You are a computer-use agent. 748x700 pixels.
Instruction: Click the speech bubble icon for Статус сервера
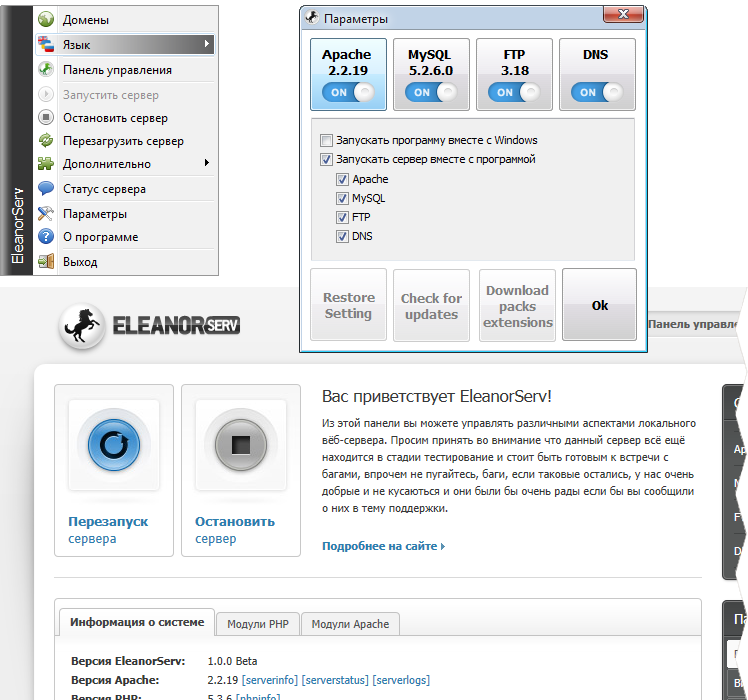coord(46,189)
